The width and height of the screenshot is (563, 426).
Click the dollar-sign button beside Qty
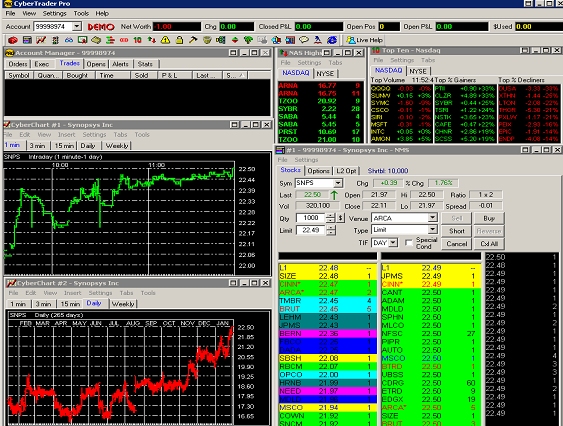tap(340, 218)
